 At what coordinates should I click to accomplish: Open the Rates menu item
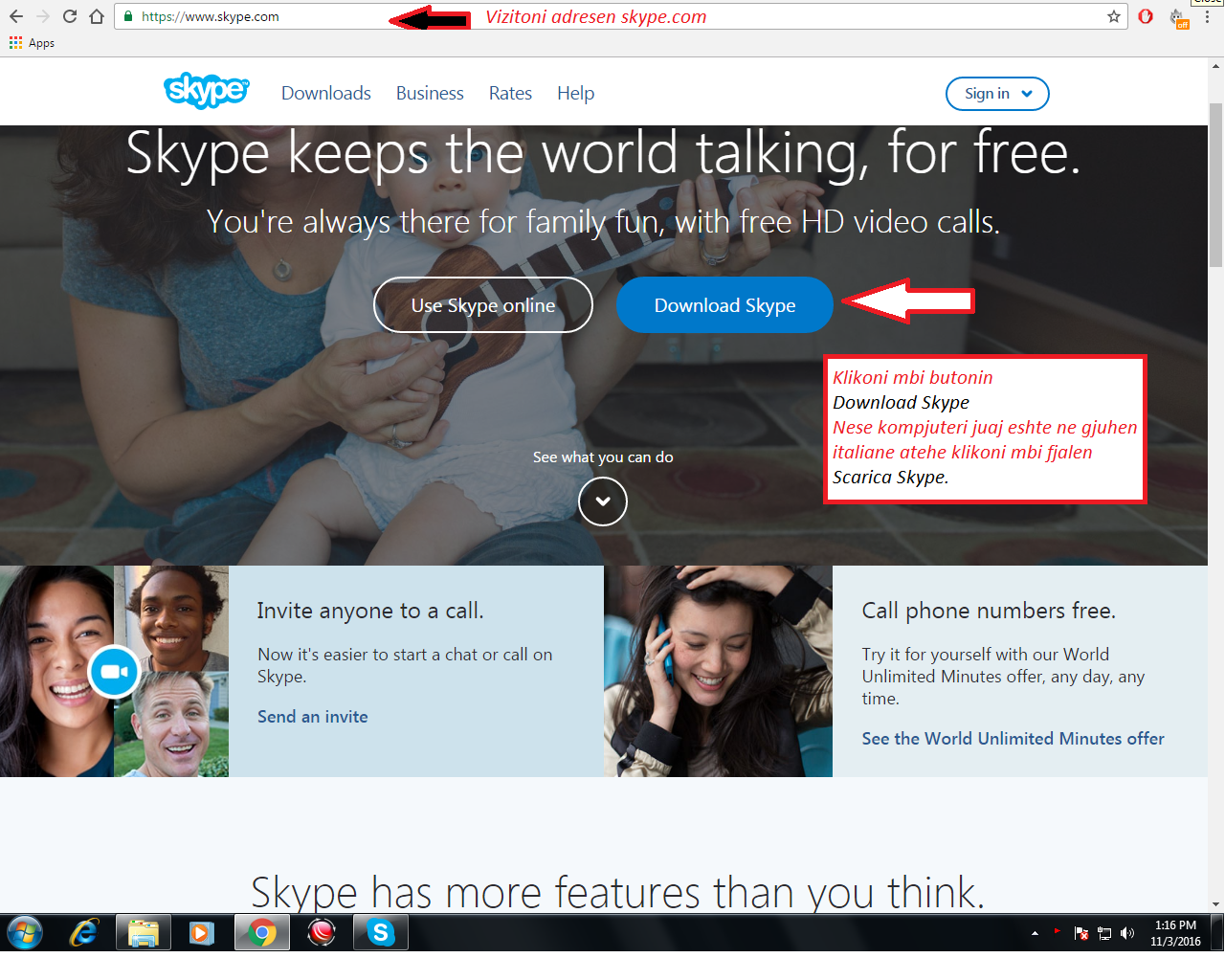pyautogui.click(x=510, y=93)
